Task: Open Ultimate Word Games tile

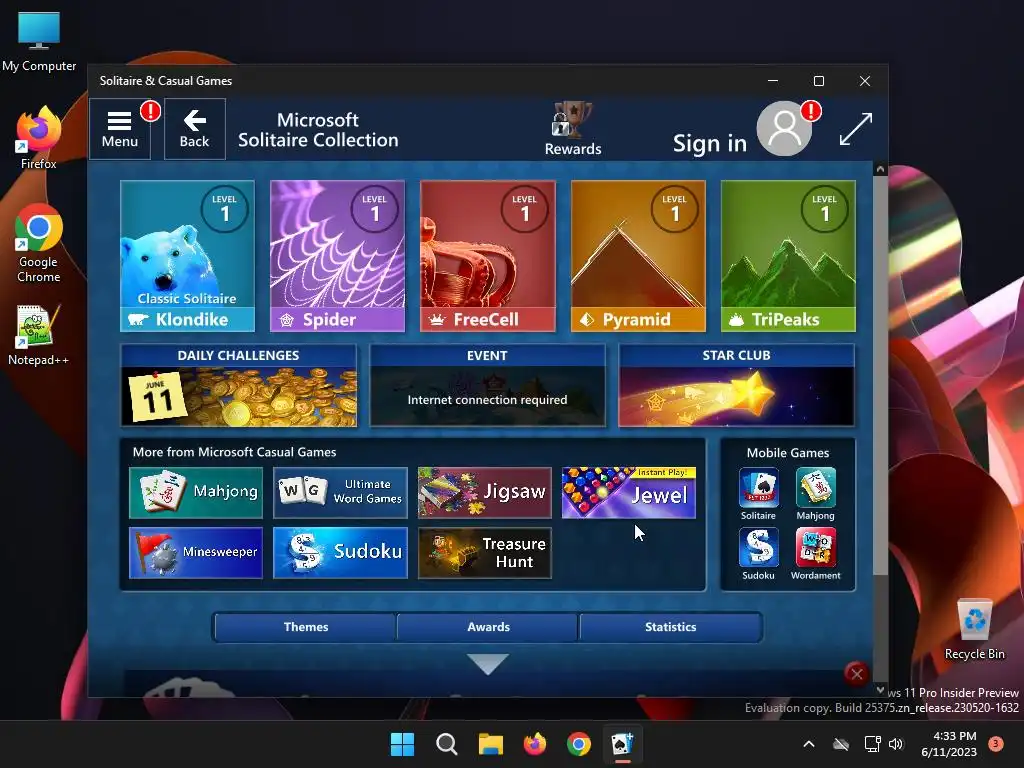Action: pos(340,492)
